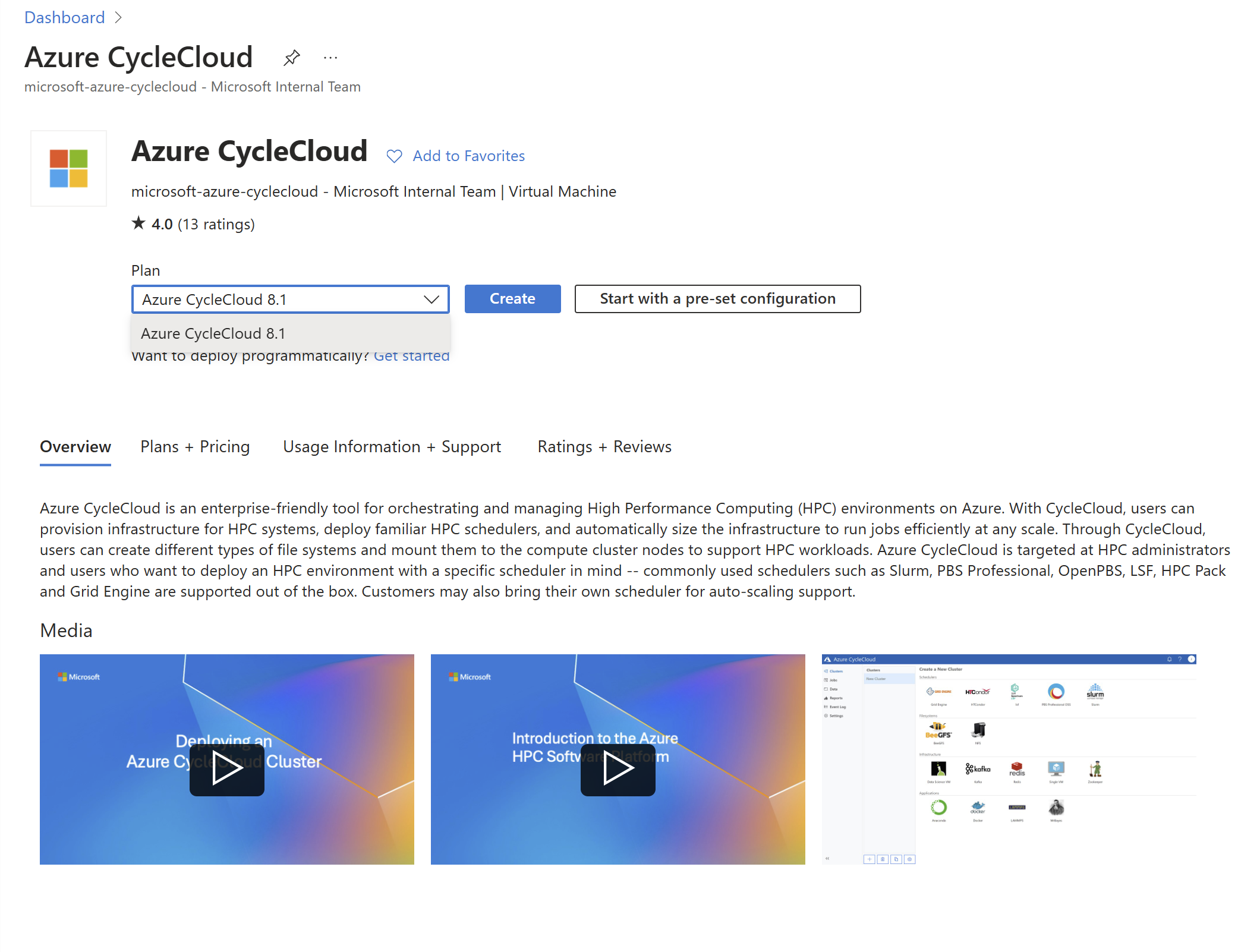Go back to Dashboard breadcrumb

64,18
